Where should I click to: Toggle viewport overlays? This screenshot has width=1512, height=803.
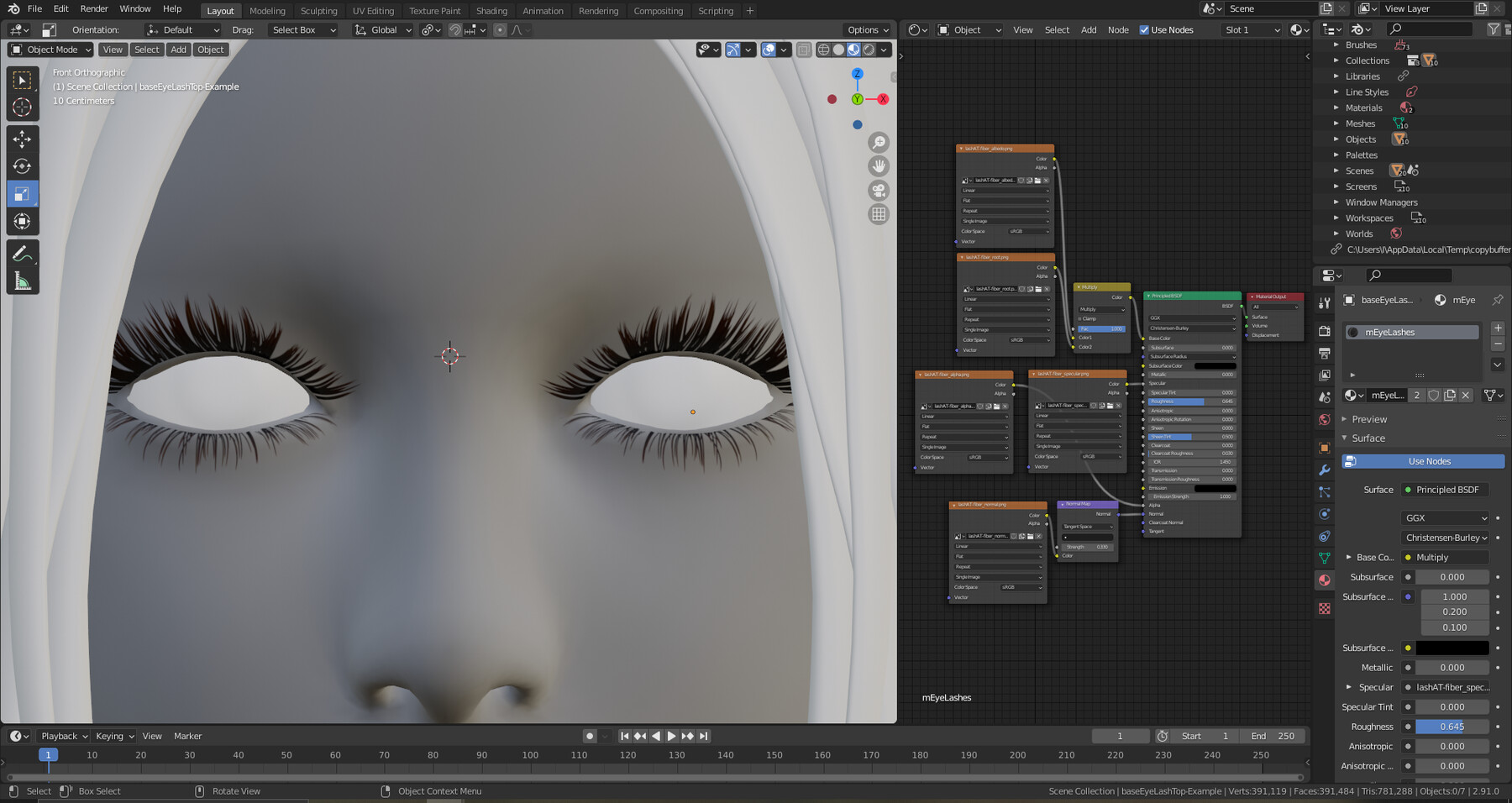tap(768, 50)
